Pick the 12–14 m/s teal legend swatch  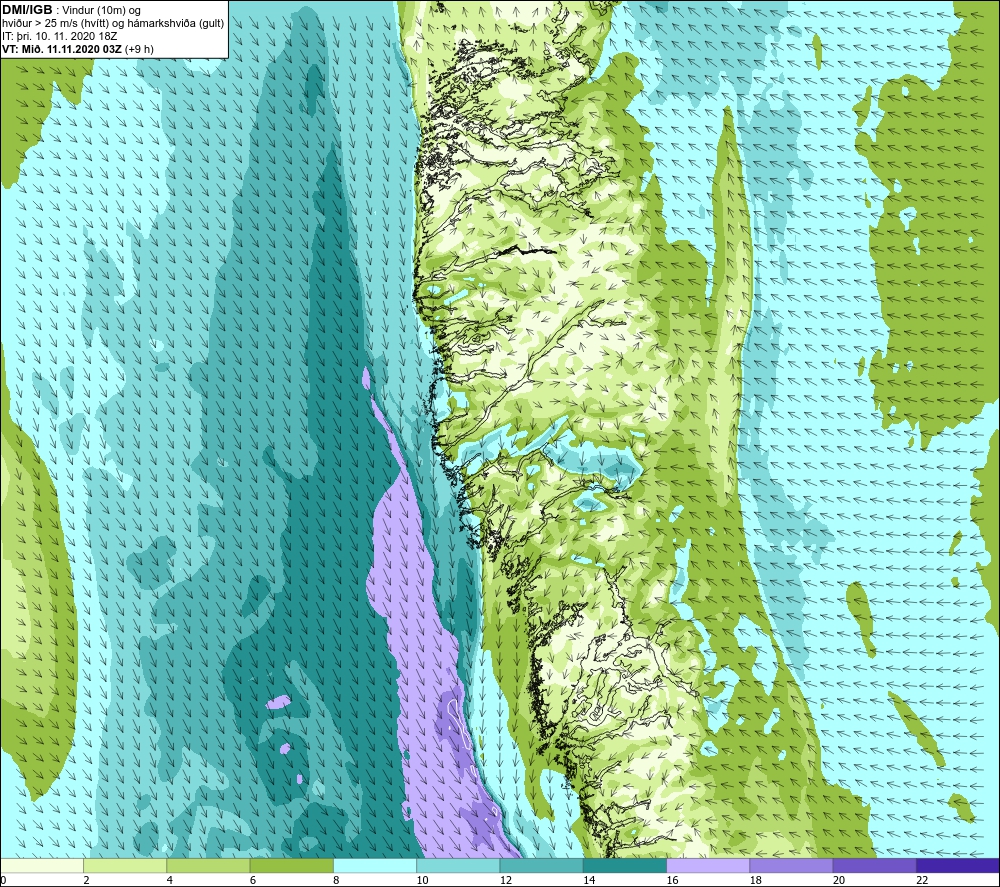point(541,865)
